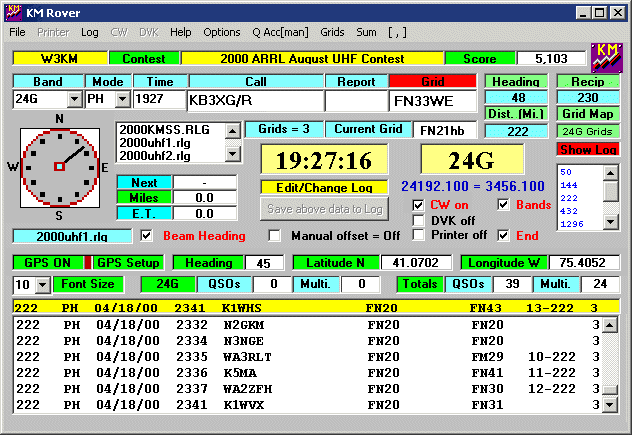This screenshot has height=435, width=632.
Task: Enable the Printer off checkbox
Action: point(418,235)
